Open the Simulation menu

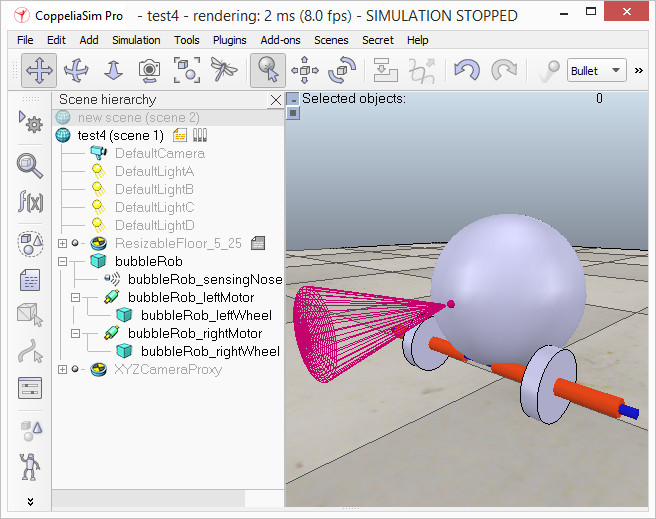136,40
